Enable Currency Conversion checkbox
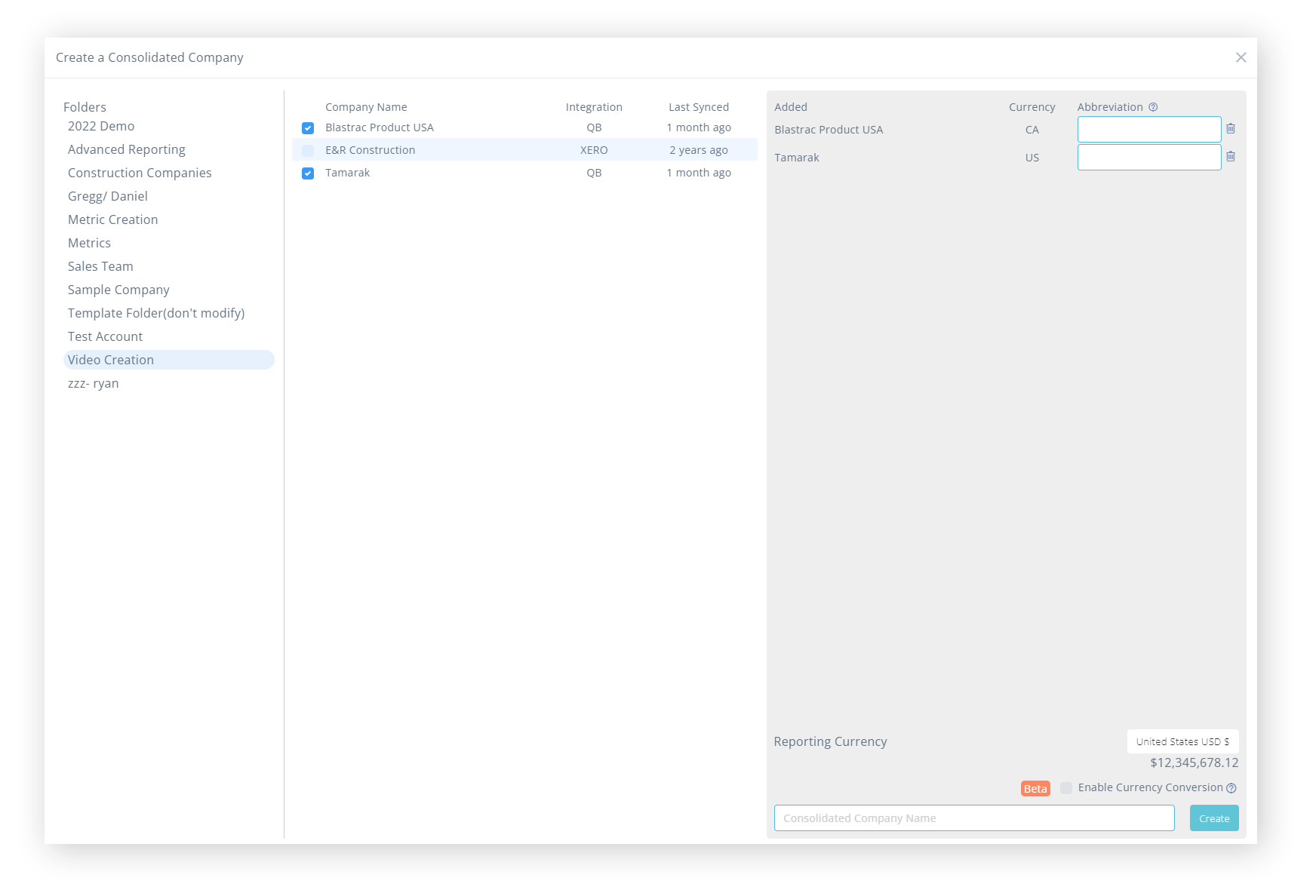Viewport: 1316px width, 896px height. 1066,788
